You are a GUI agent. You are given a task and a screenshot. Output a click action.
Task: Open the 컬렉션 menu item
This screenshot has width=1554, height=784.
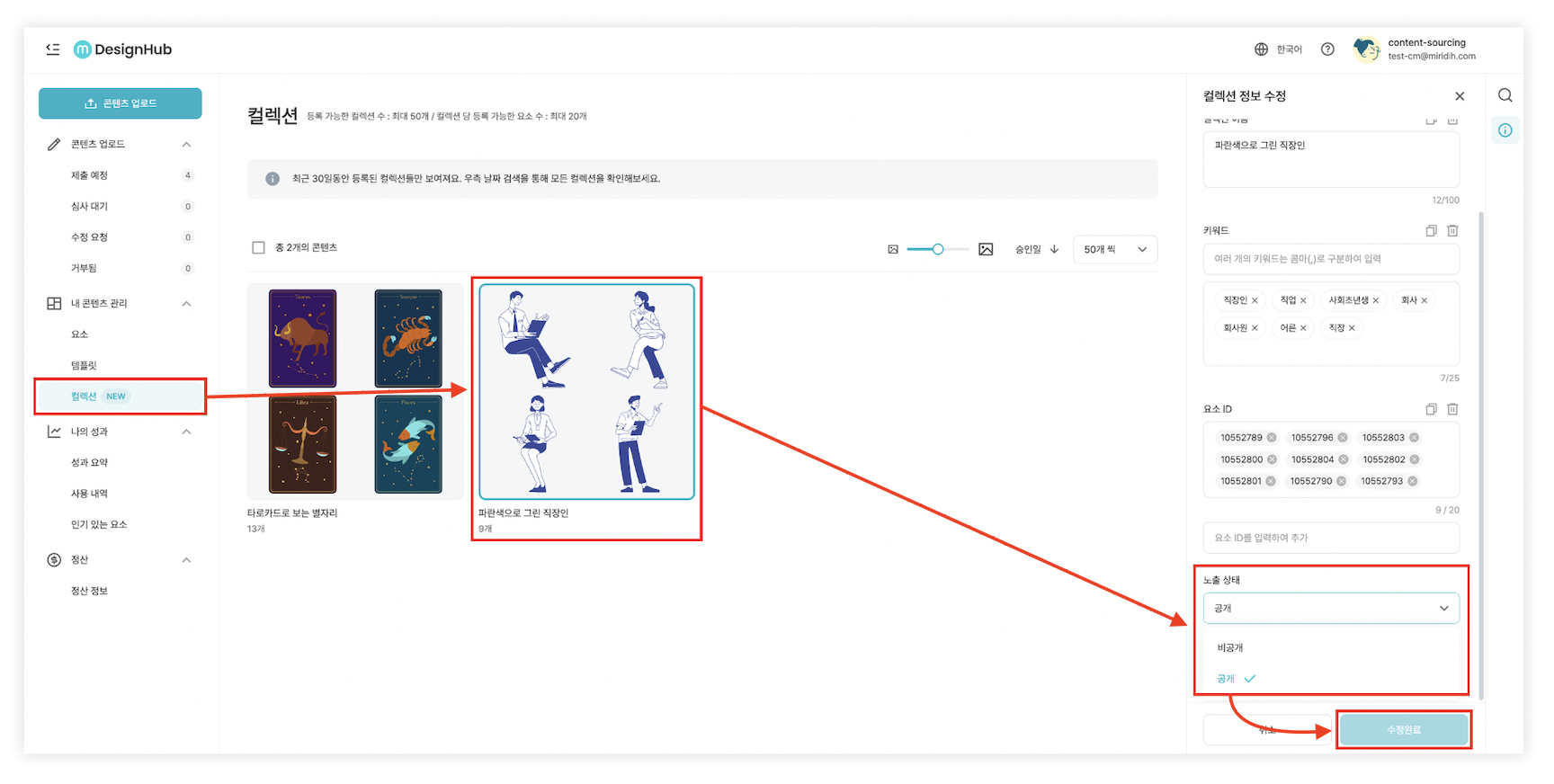coord(84,396)
